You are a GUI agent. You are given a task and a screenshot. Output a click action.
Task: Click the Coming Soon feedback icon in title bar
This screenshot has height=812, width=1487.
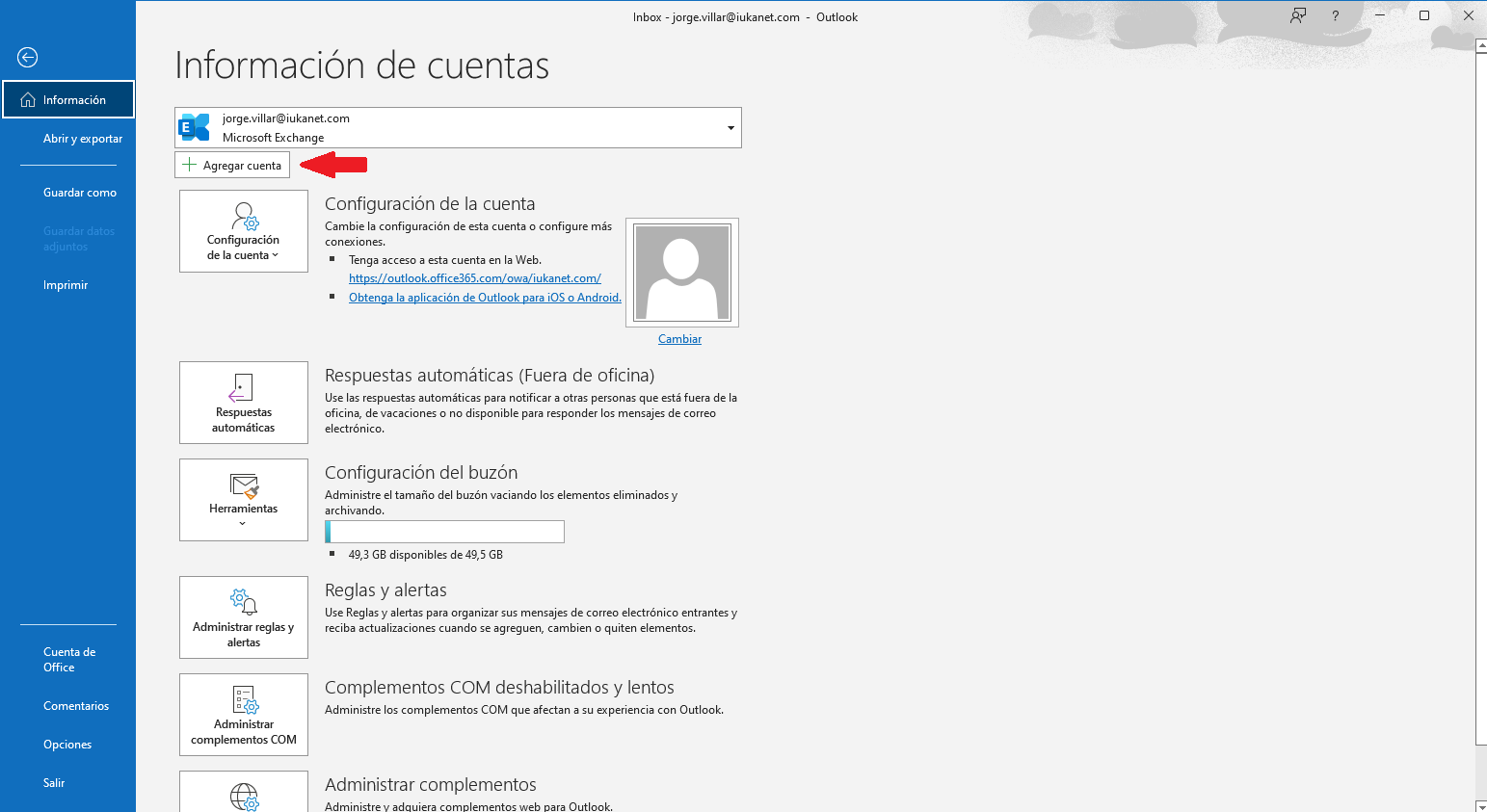click(x=1298, y=15)
